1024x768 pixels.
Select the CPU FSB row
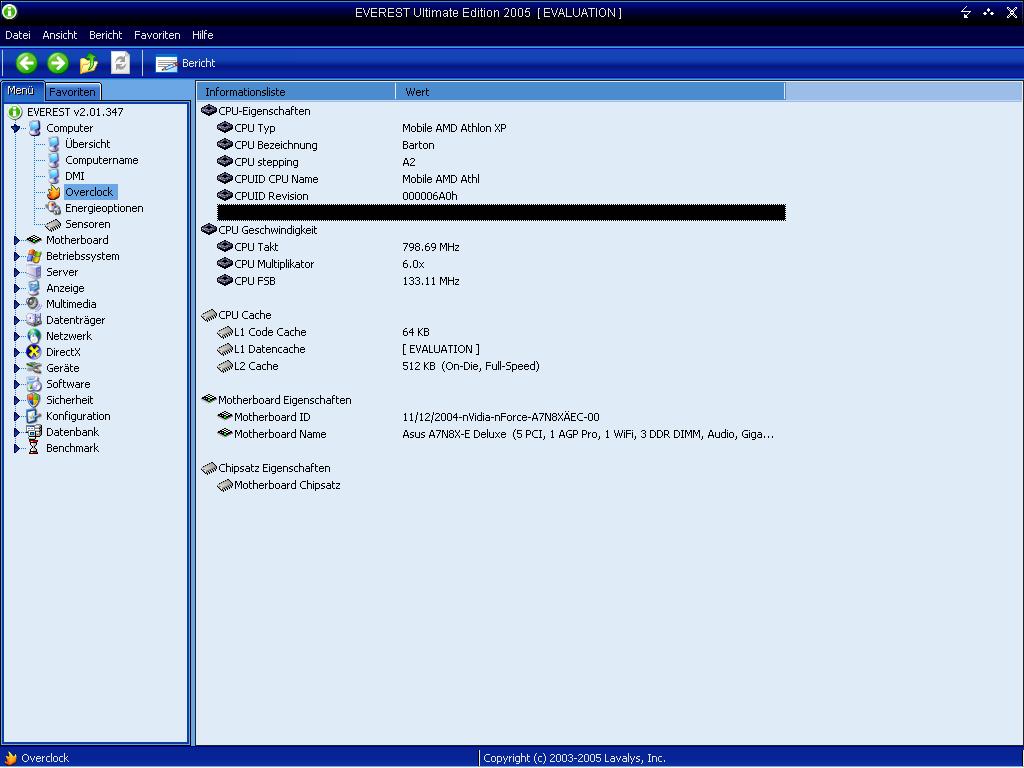pyautogui.click(x=501, y=281)
